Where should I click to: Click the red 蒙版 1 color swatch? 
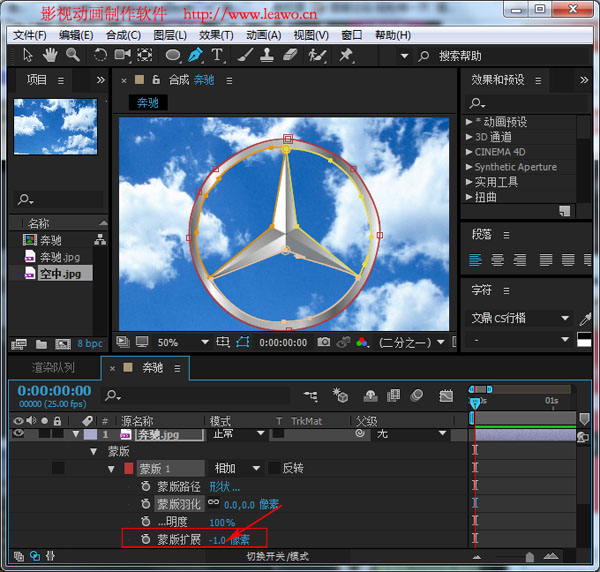click(x=129, y=468)
